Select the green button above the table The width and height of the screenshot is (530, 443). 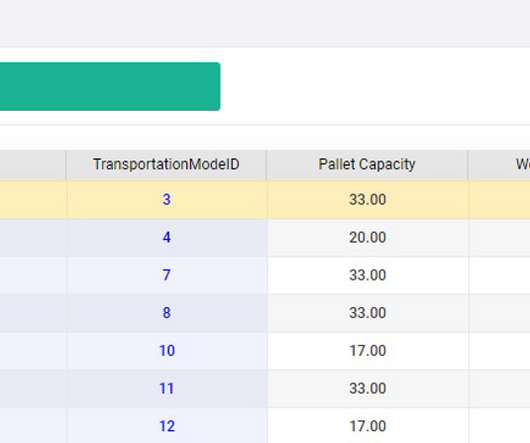110,87
